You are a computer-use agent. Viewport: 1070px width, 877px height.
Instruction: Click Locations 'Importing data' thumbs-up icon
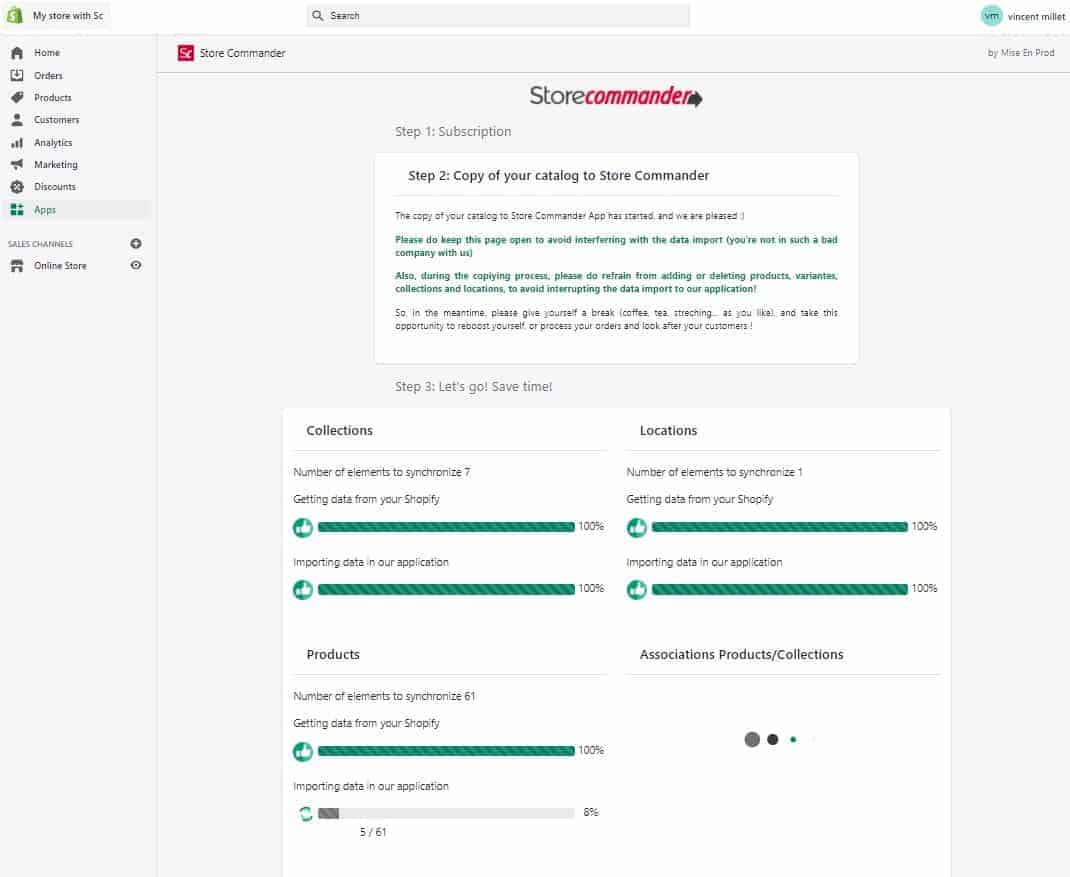pos(637,589)
